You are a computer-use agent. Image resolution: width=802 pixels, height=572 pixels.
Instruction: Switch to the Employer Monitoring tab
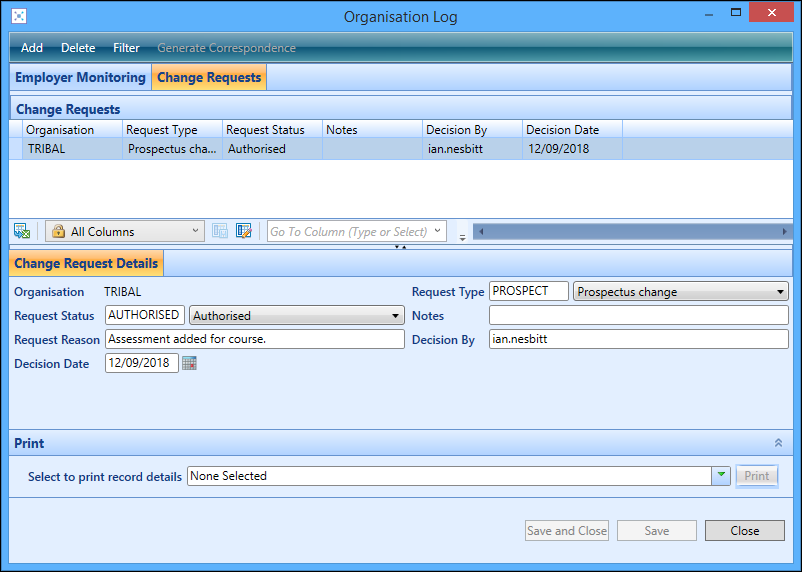tap(81, 77)
